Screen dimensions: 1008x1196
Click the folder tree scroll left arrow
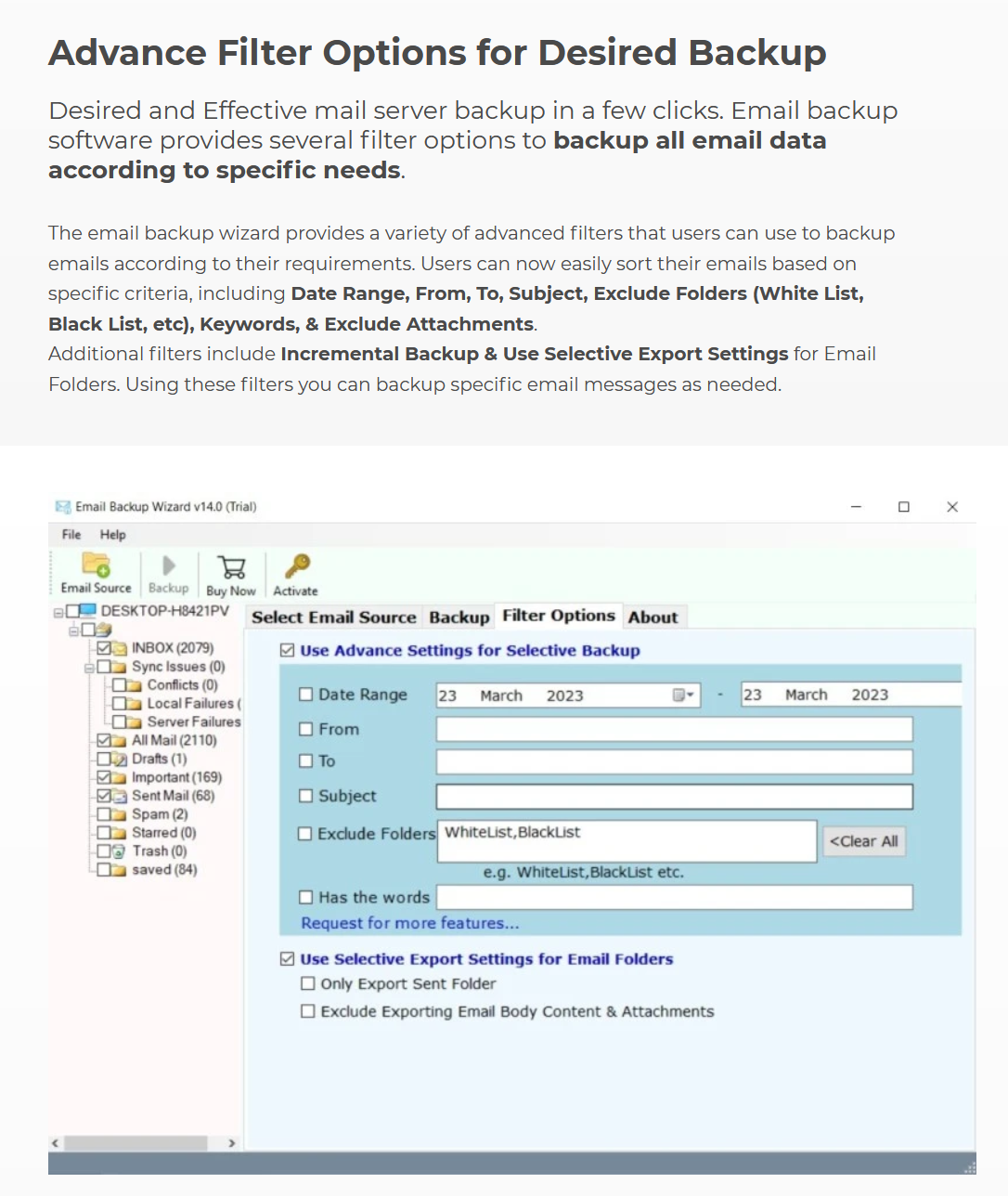(56, 1143)
